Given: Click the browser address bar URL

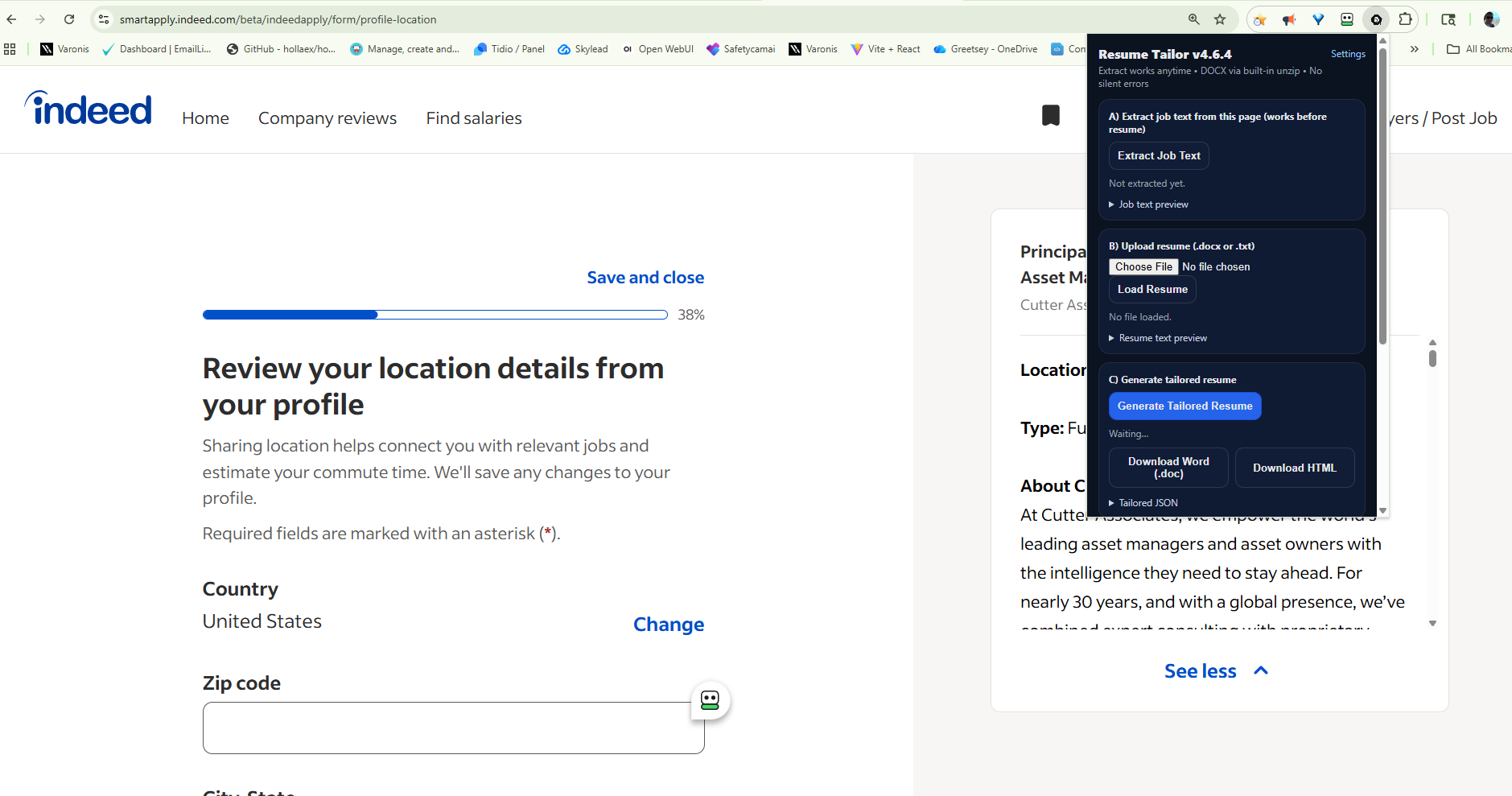Looking at the screenshot, I should pos(278,19).
